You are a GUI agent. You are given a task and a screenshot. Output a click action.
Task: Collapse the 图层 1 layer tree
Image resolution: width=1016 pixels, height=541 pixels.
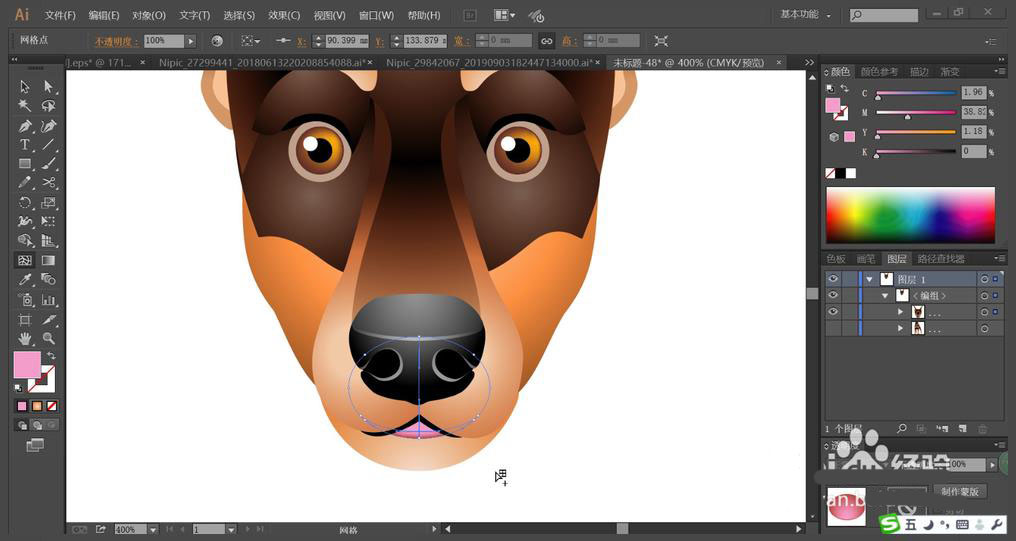coord(870,279)
